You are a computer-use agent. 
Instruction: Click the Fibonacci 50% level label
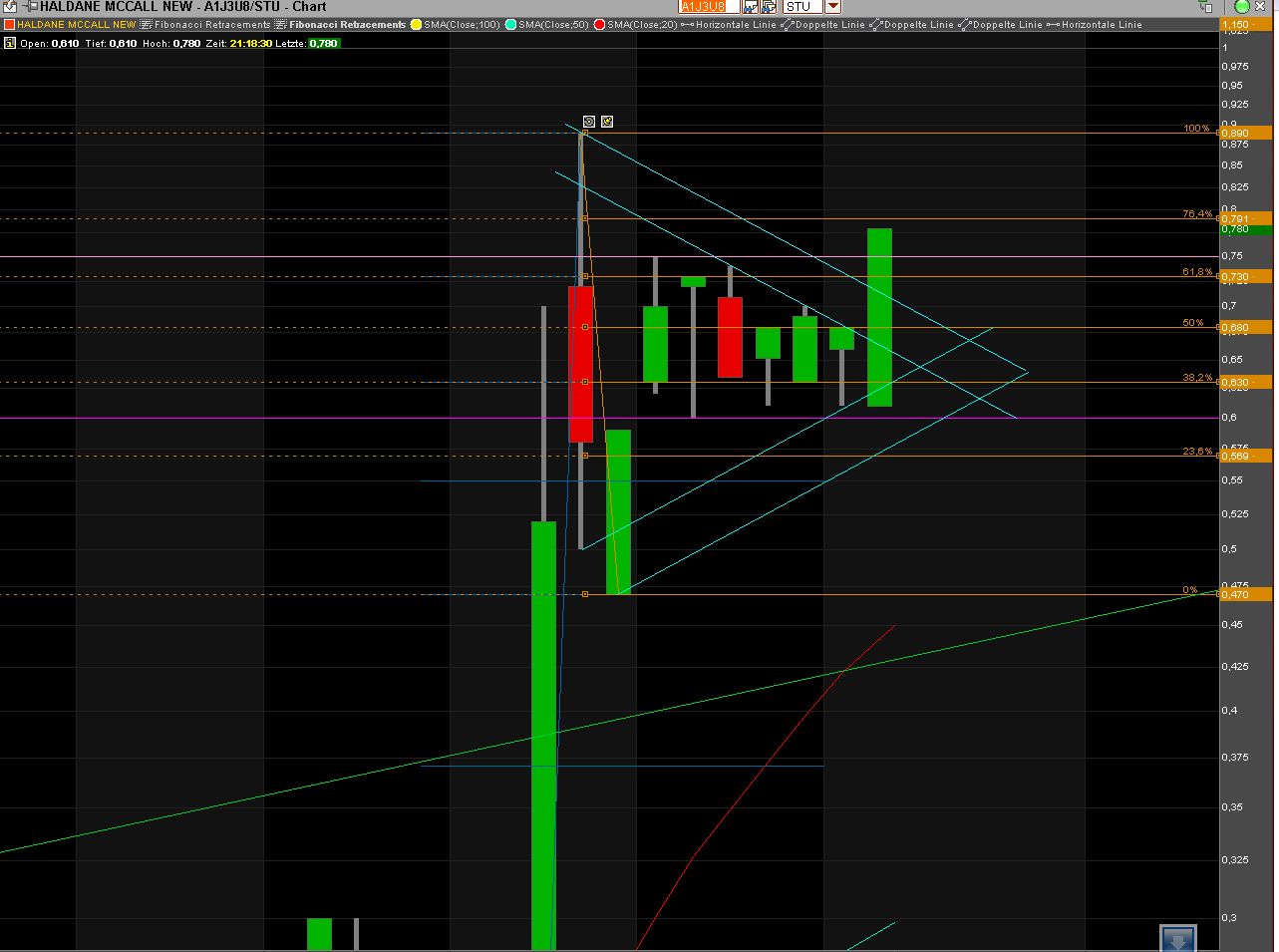[x=1193, y=323]
